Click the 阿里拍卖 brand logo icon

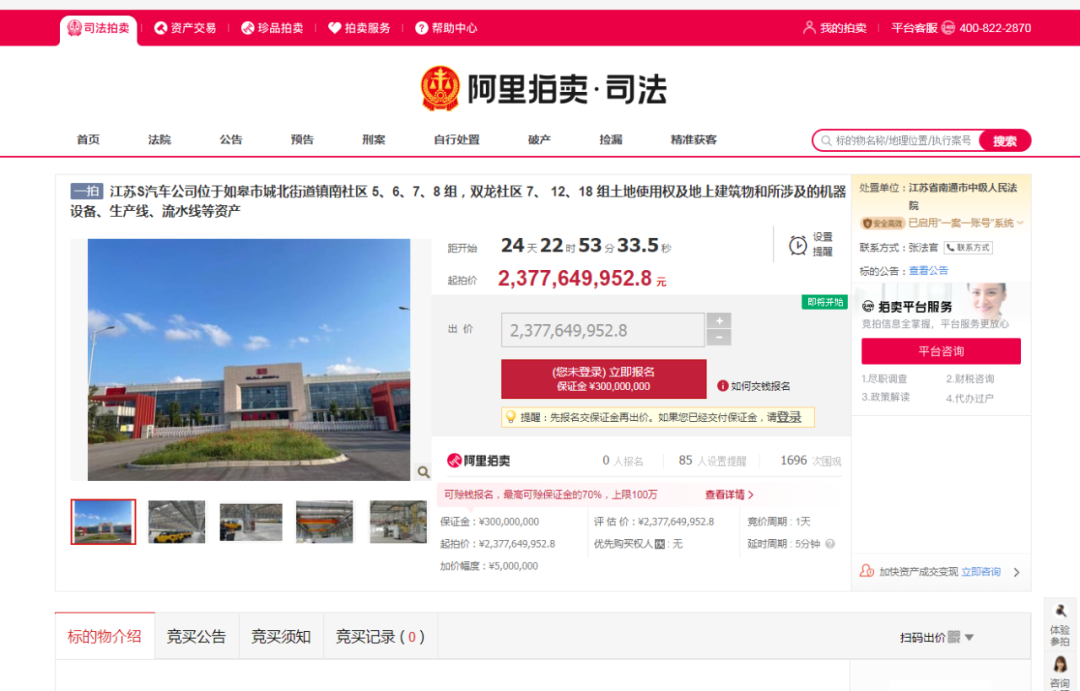coord(454,461)
